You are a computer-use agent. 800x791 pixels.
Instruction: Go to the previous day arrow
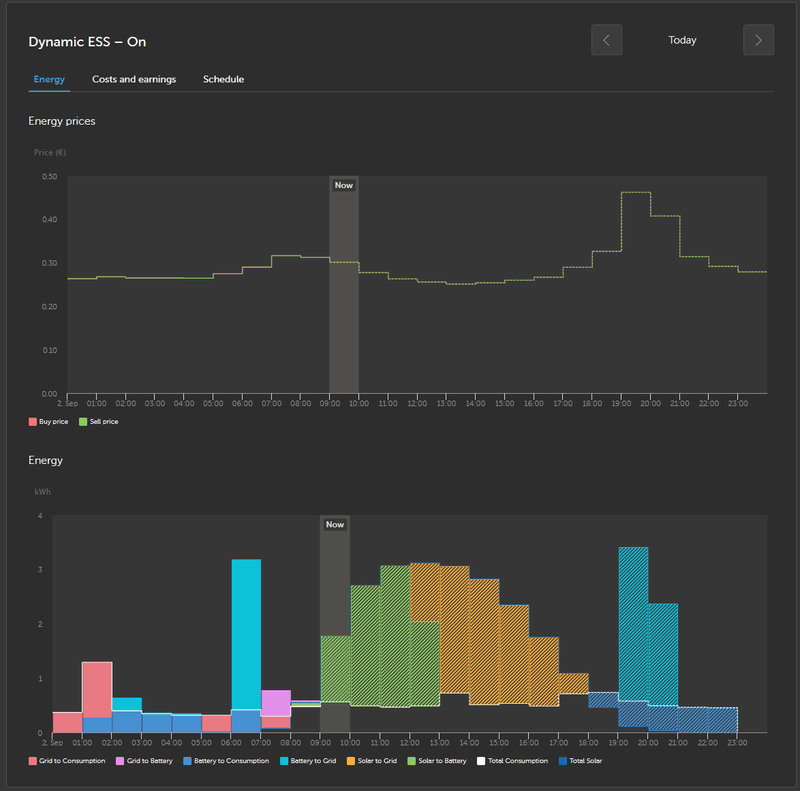(606, 40)
